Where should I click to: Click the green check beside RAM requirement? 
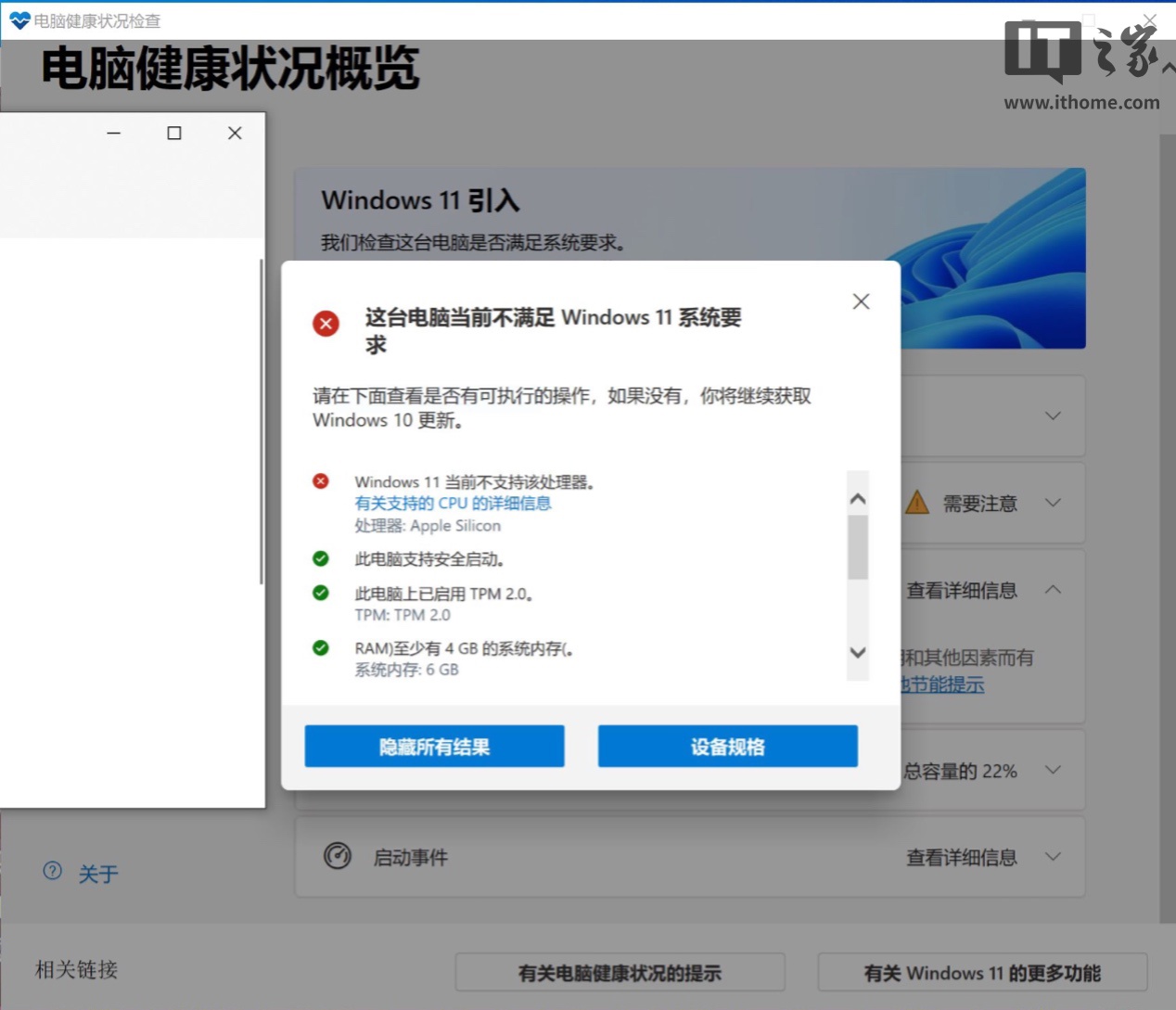(x=320, y=648)
